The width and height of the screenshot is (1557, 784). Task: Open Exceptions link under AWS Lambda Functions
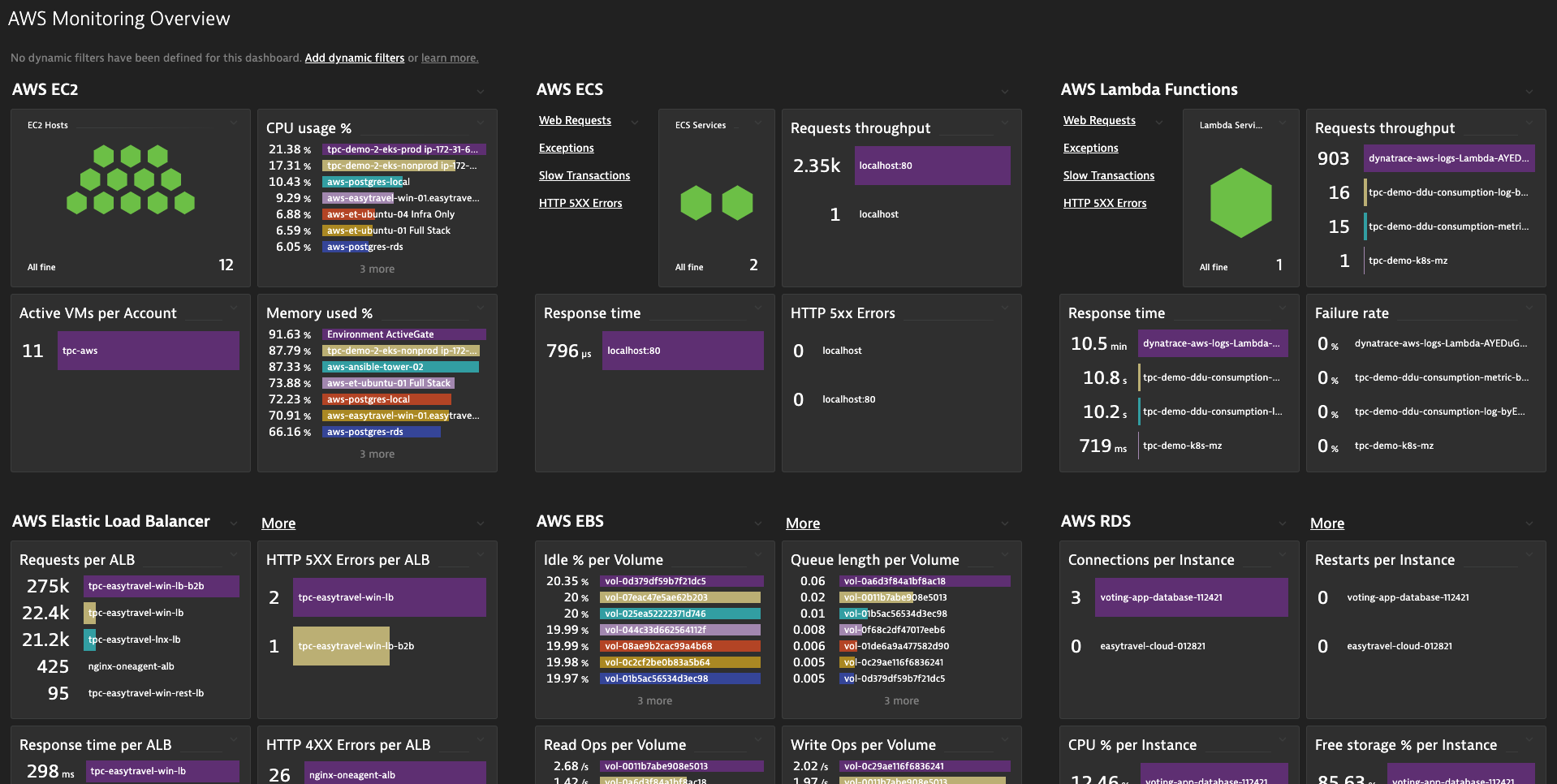1090,148
